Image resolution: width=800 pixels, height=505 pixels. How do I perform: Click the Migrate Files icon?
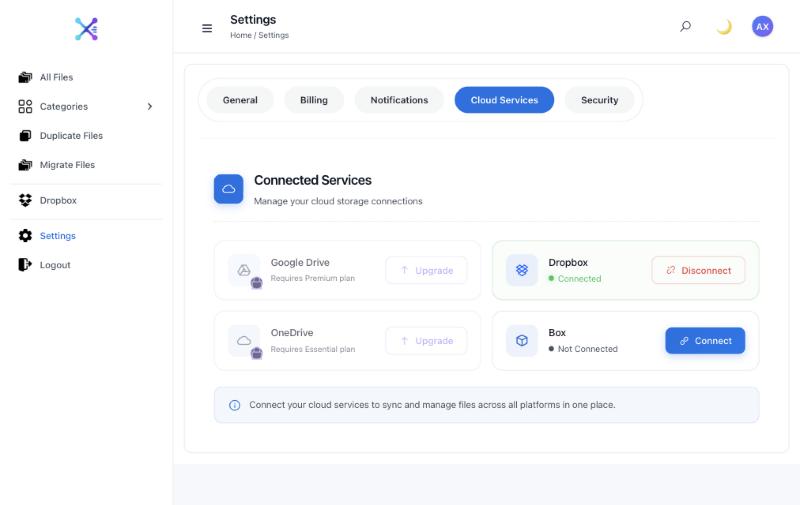pyautogui.click(x=25, y=165)
